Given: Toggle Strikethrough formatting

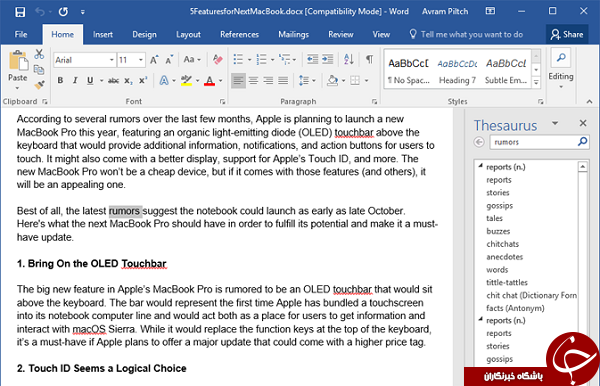Looking at the screenshot, I should click(113, 81).
